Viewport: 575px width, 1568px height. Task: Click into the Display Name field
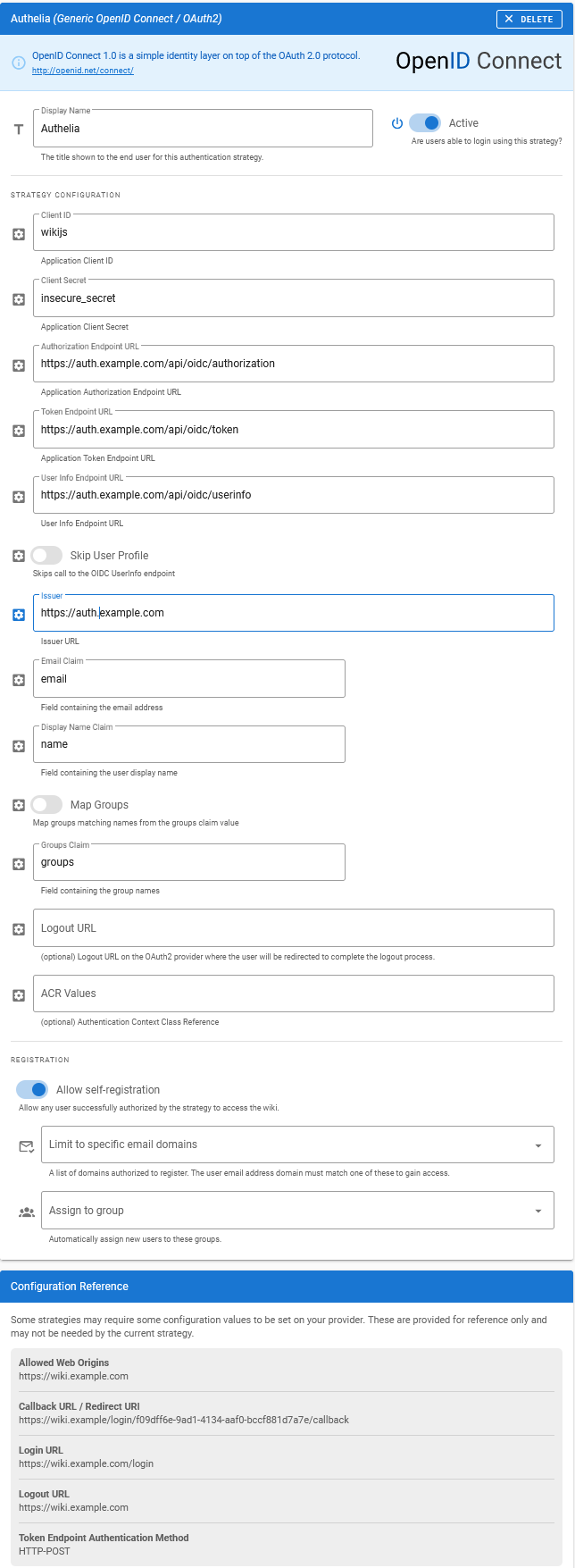(x=203, y=129)
